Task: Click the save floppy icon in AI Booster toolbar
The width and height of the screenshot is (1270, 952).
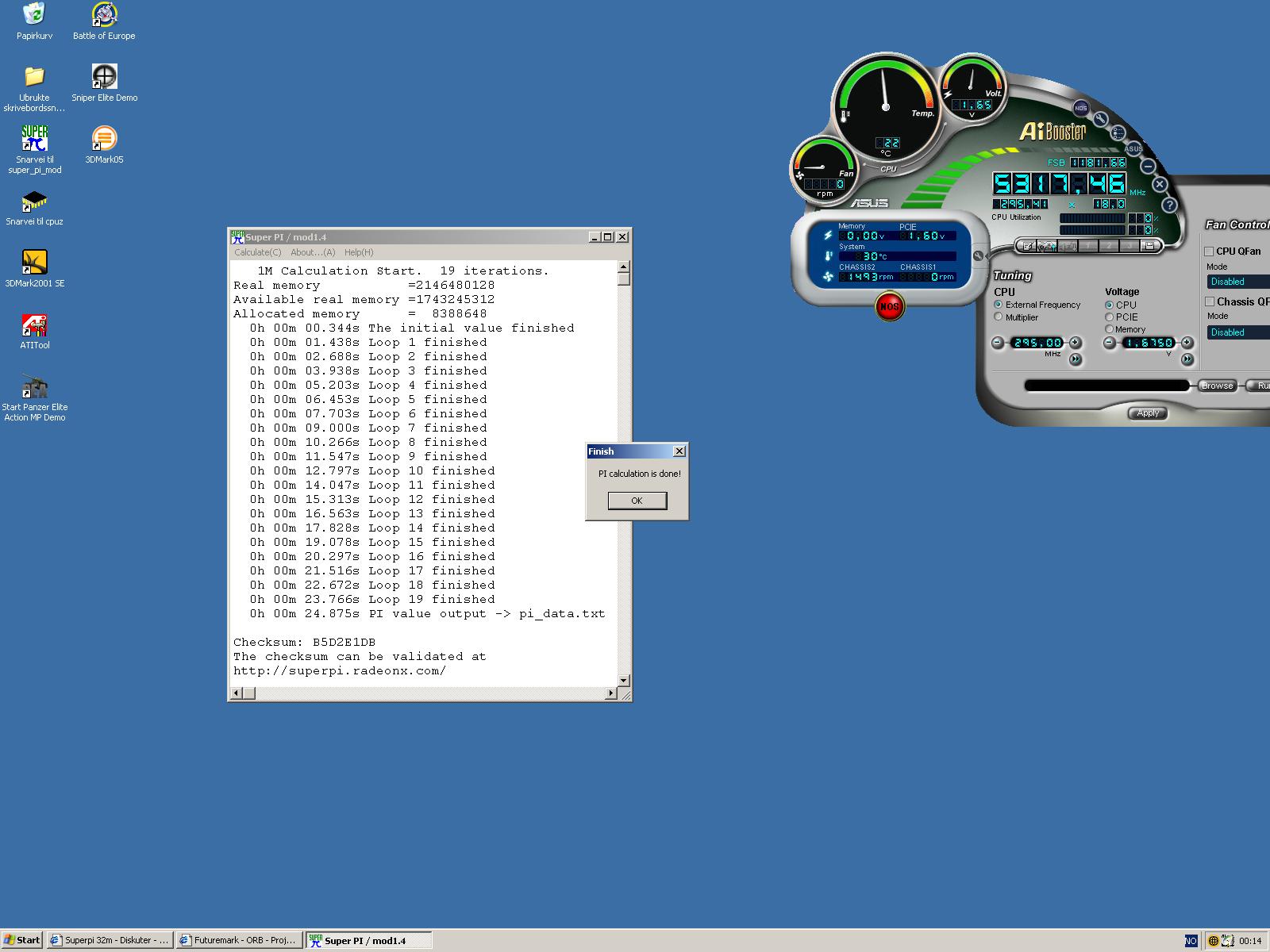Action: click(x=1149, y=247)
